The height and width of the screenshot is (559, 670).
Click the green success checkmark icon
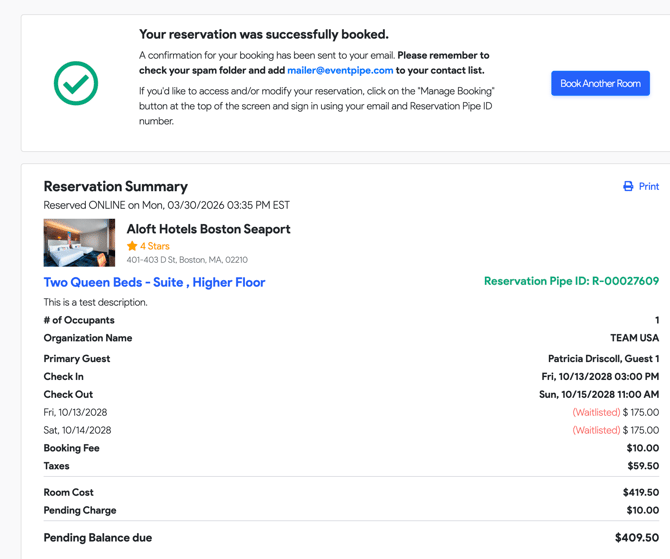(x=76, y=84)
